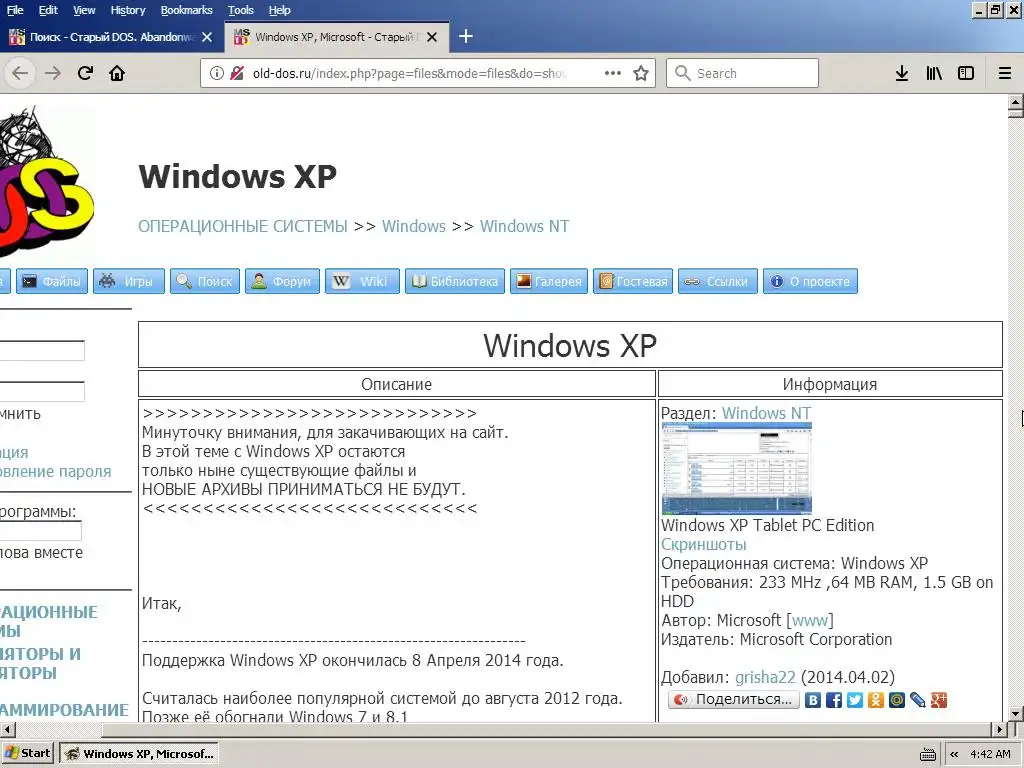1024x768 pixels.
Task: Click horizontal scrollbar right arrow
Action: click(999, 729)
